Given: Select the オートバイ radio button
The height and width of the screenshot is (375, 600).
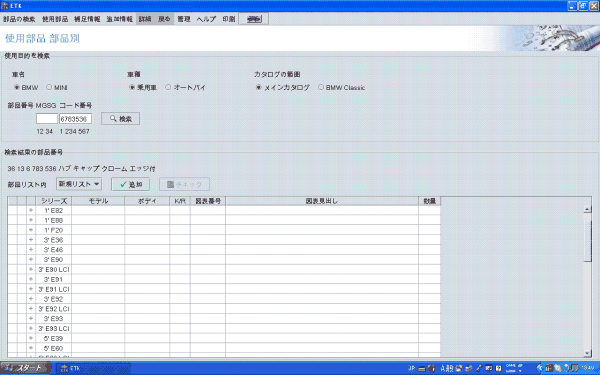Looking at the screenshot, I should click(x=168, y=88).
